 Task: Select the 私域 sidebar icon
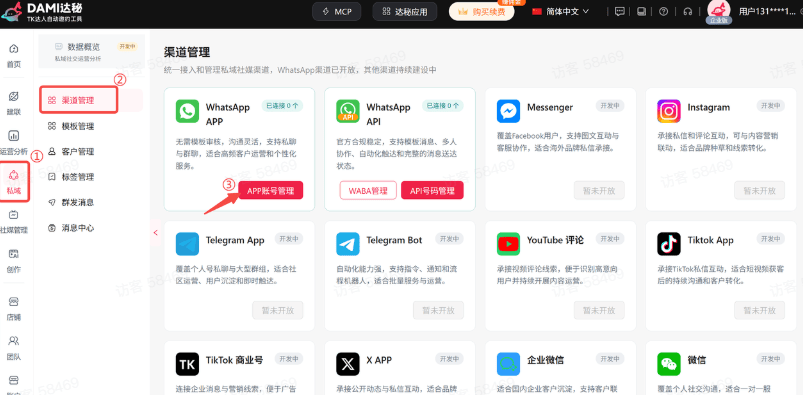point(14,176)
